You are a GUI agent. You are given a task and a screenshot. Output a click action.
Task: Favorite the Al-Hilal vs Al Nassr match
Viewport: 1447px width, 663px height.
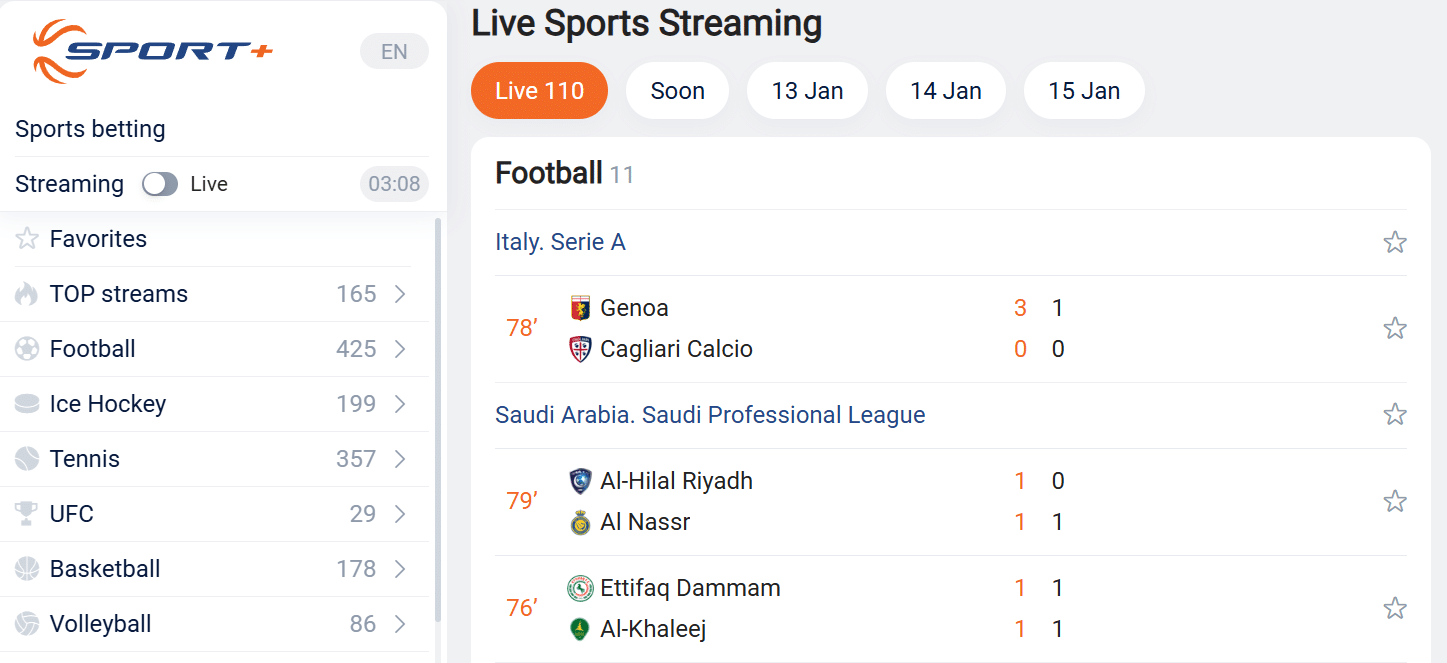(1394, 501)
